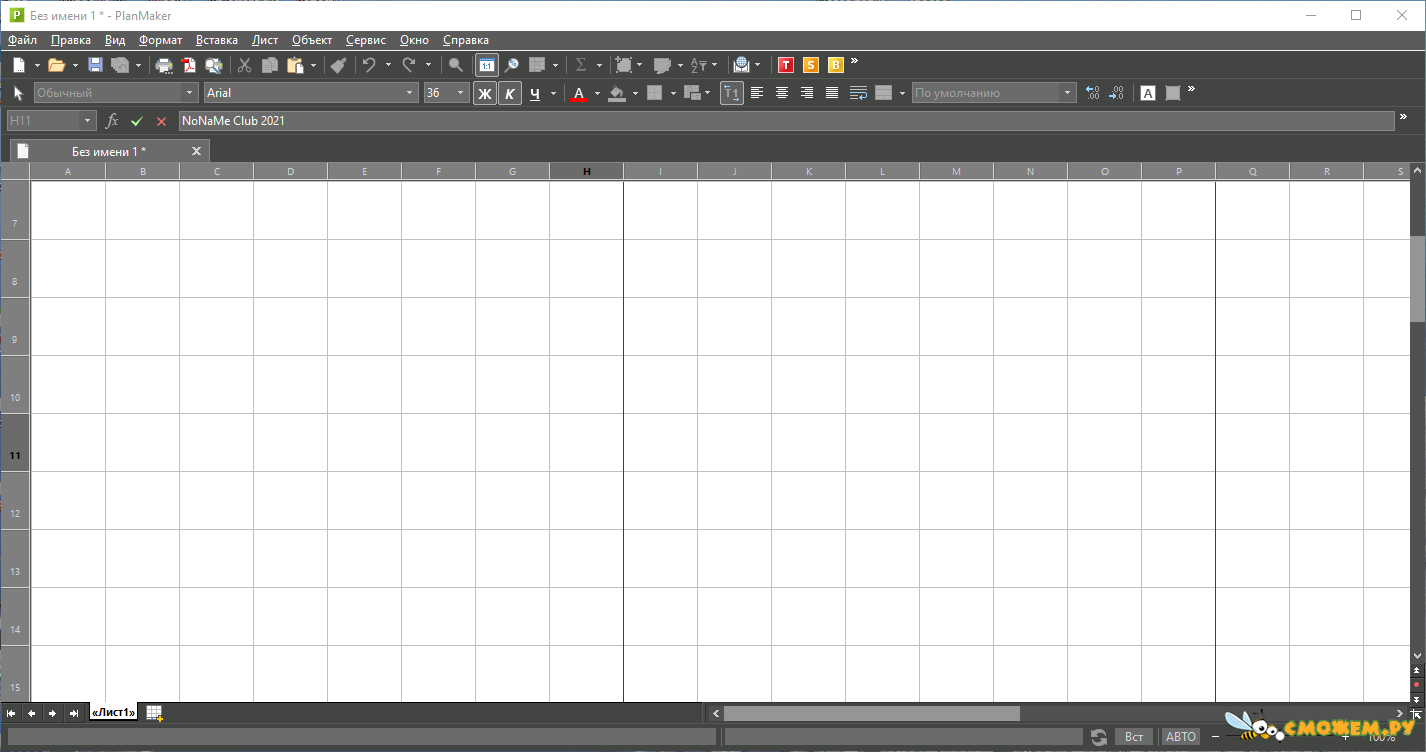Click the font color red A swatch

click(x=578, y=93)
